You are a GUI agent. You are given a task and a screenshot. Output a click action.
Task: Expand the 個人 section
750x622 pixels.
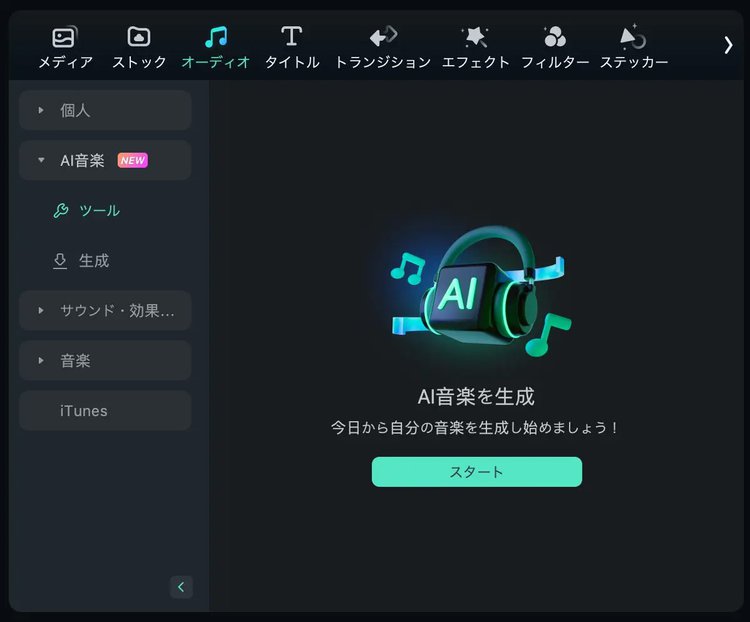[41, 110]
